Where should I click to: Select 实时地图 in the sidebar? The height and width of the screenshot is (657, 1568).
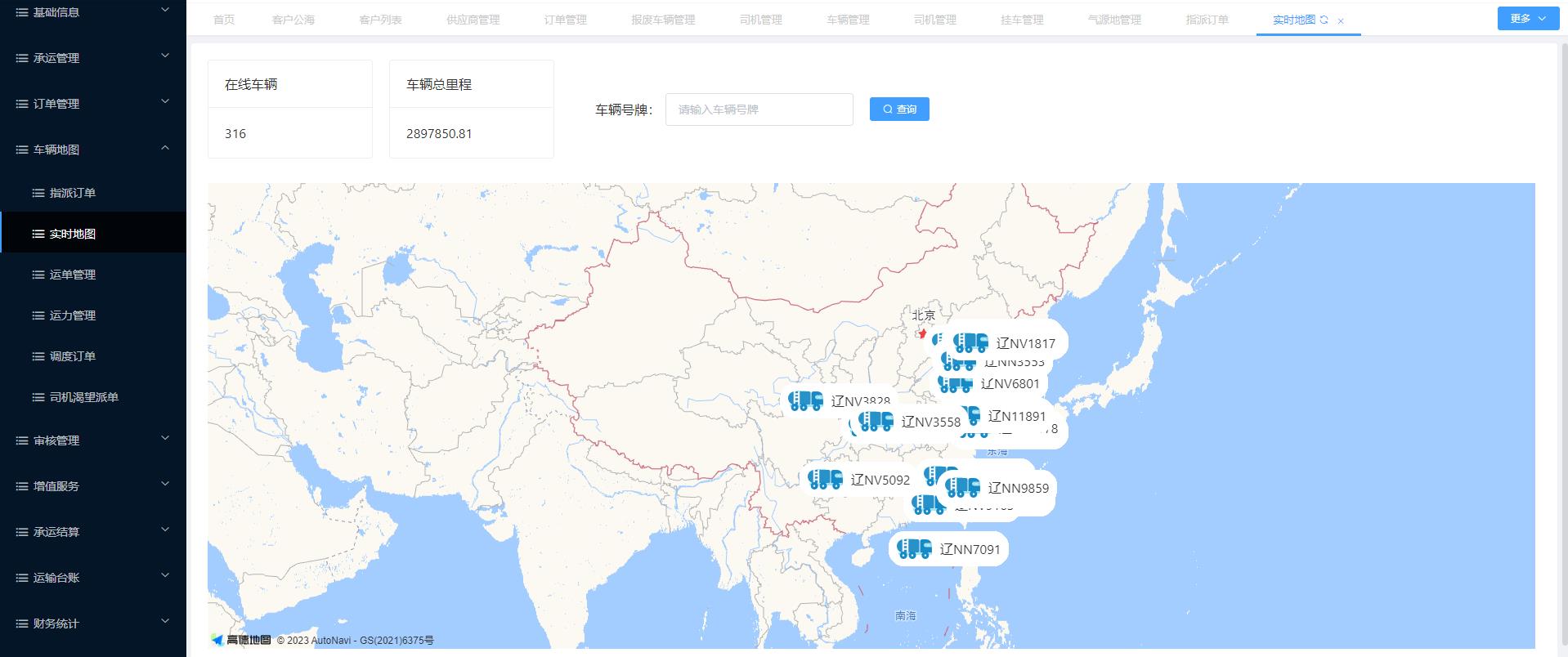pyautogui.click(x=93, y=234)
